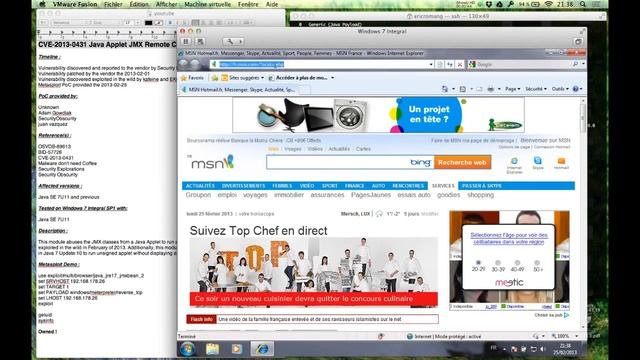Open Favoris star button
This screenshot has height=360, width=640.
click(x=192, y=78)
